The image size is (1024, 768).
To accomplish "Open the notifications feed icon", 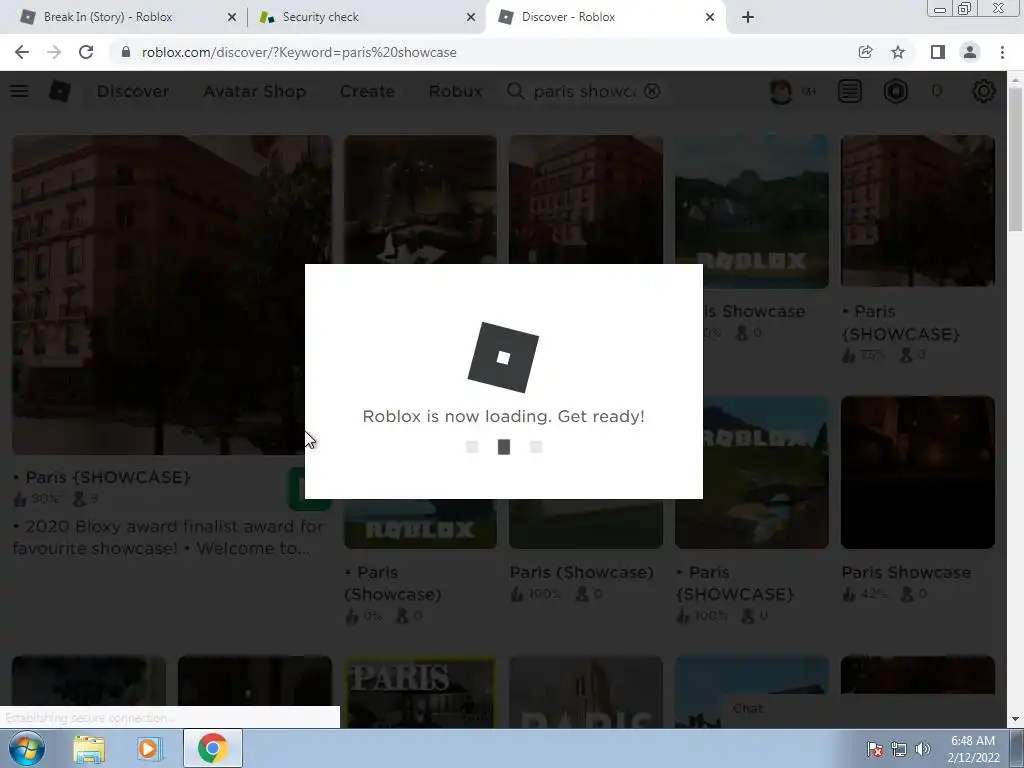I will [850, 91].
